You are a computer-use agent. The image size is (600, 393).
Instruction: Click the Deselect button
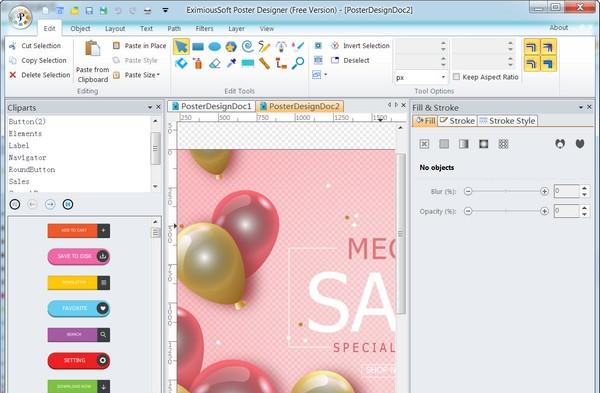(x=350, y=60)
